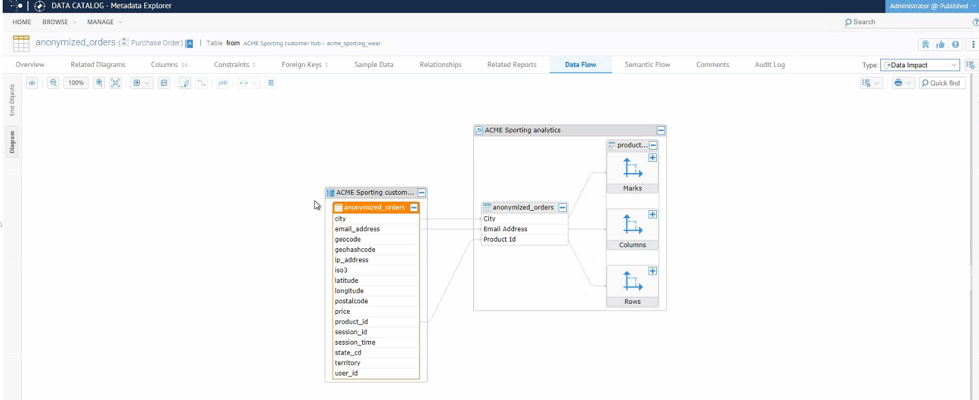Open the Type Data Impact combo box
Screen dimensions: 979x400
[x=919, y=65]
